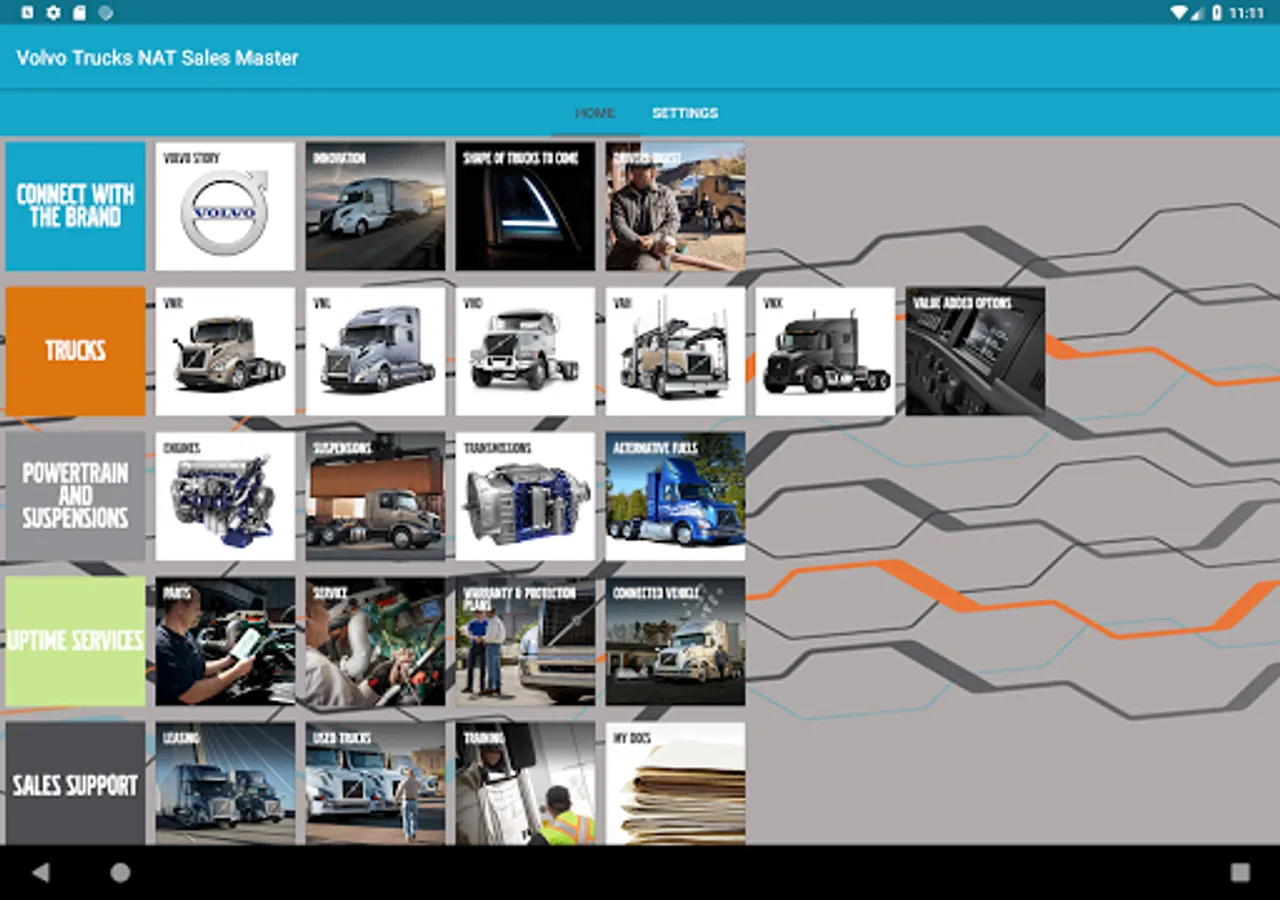Open Powertrain and Suspensions category
Viewport: 1280px width, 900px height.
[x=75, y=496]
